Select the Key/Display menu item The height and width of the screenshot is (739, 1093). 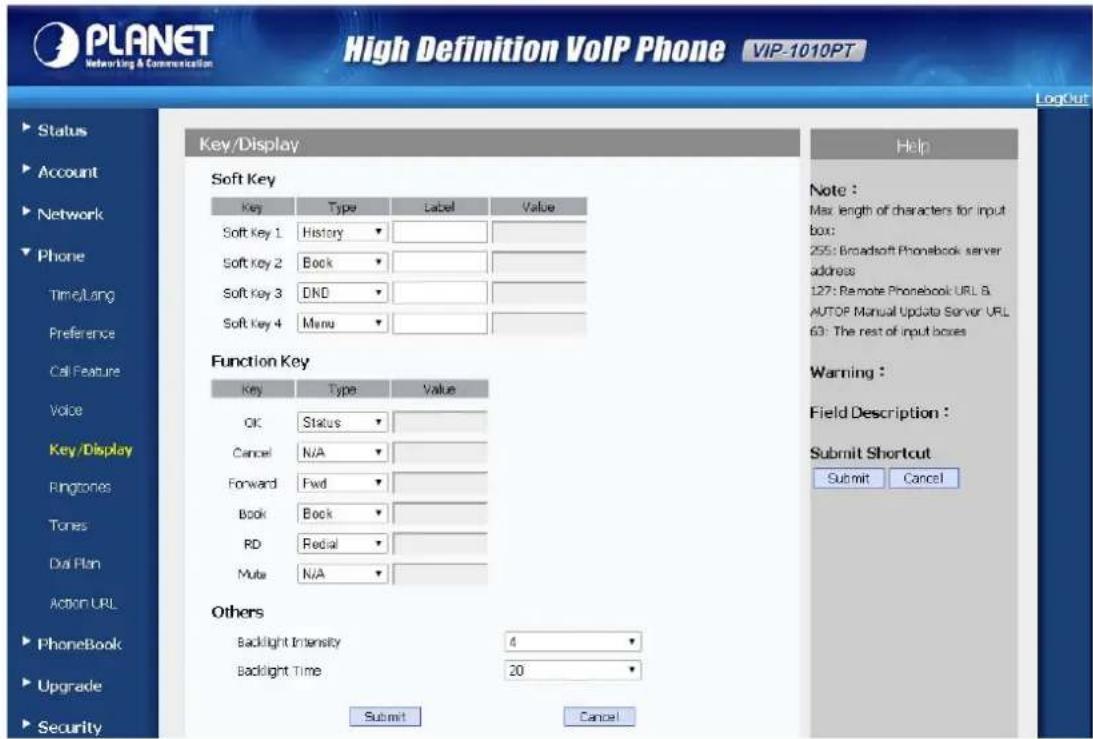tap(91, 450)
